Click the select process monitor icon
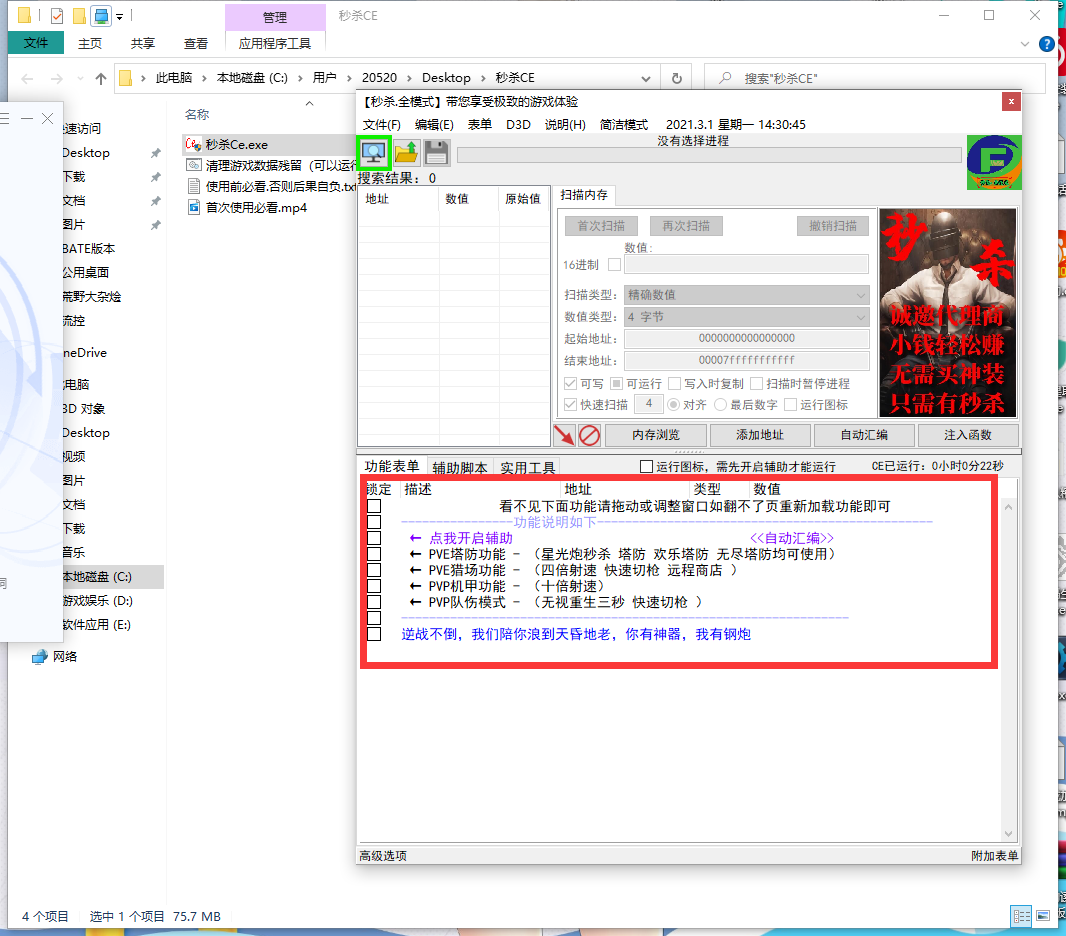Screen dimensions: 1066x936 374,153
